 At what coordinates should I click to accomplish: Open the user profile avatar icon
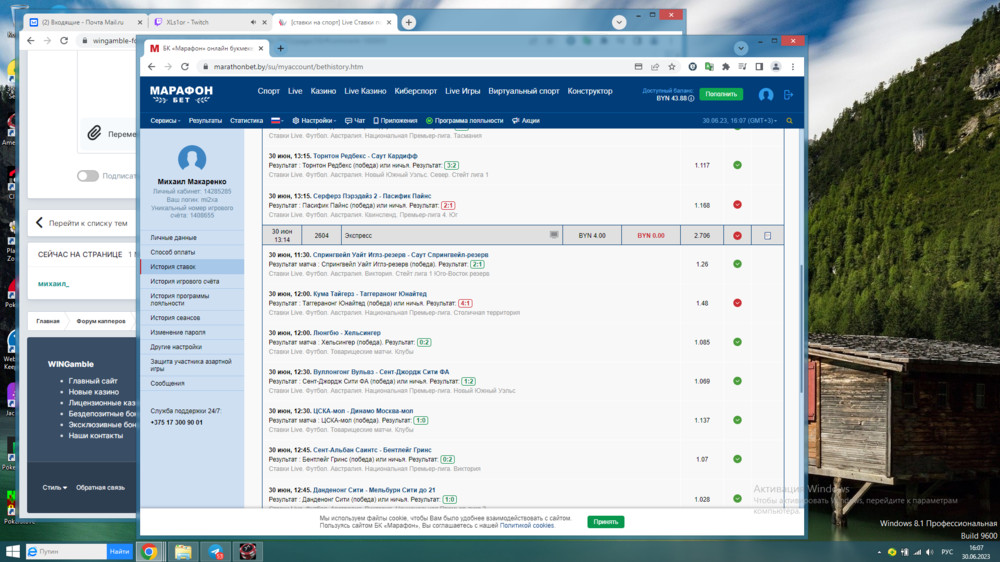tap(766, 94)
